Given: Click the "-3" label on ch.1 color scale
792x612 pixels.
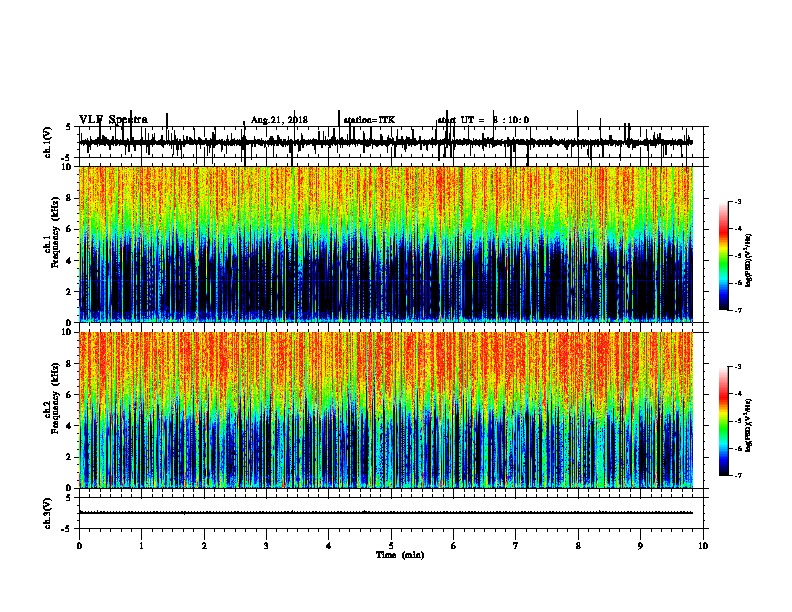Looking at the screenshot, I should click(738, 202).
